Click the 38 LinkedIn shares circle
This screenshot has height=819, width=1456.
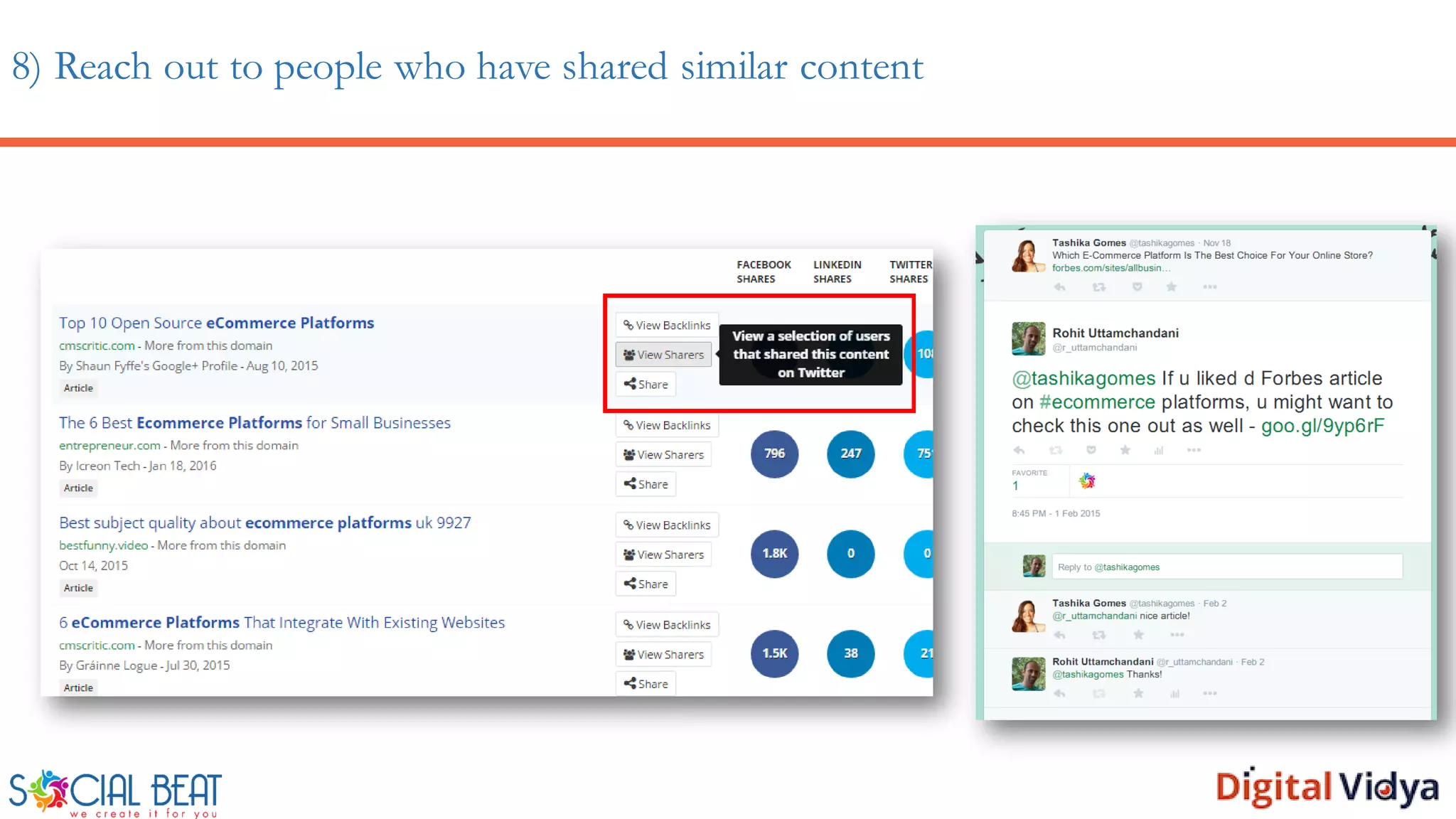click(851, 653)
